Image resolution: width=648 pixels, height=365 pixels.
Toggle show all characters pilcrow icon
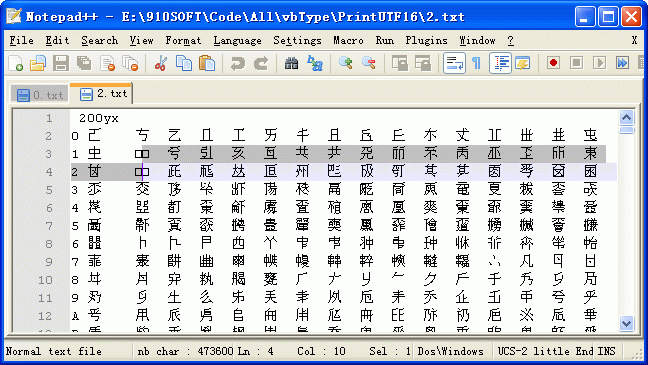coord(476,63)
